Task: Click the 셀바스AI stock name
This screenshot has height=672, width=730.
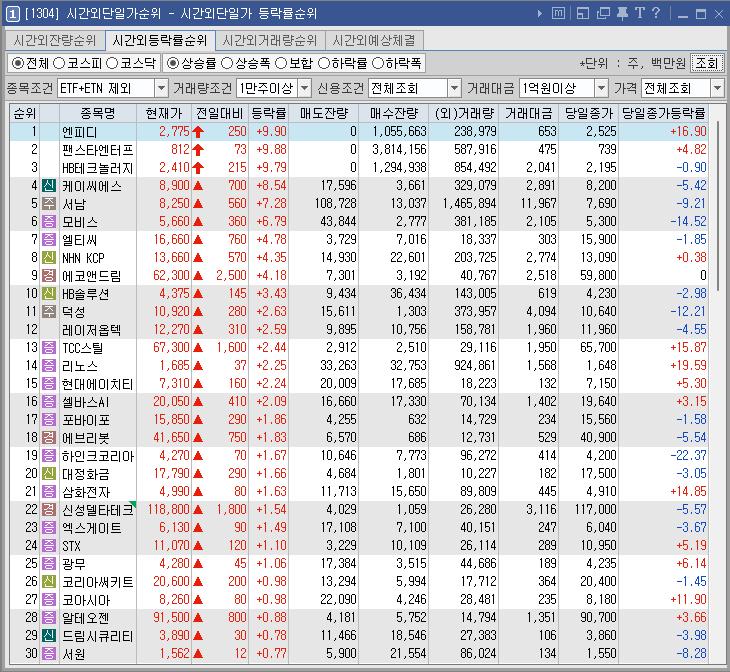Action: coord(86,402)
